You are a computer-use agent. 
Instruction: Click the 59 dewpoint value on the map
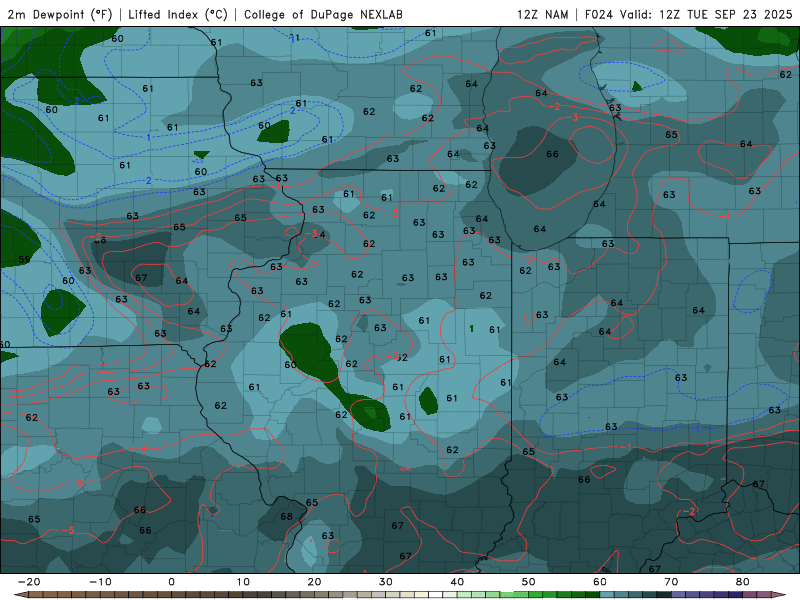(x=24, y=259)
